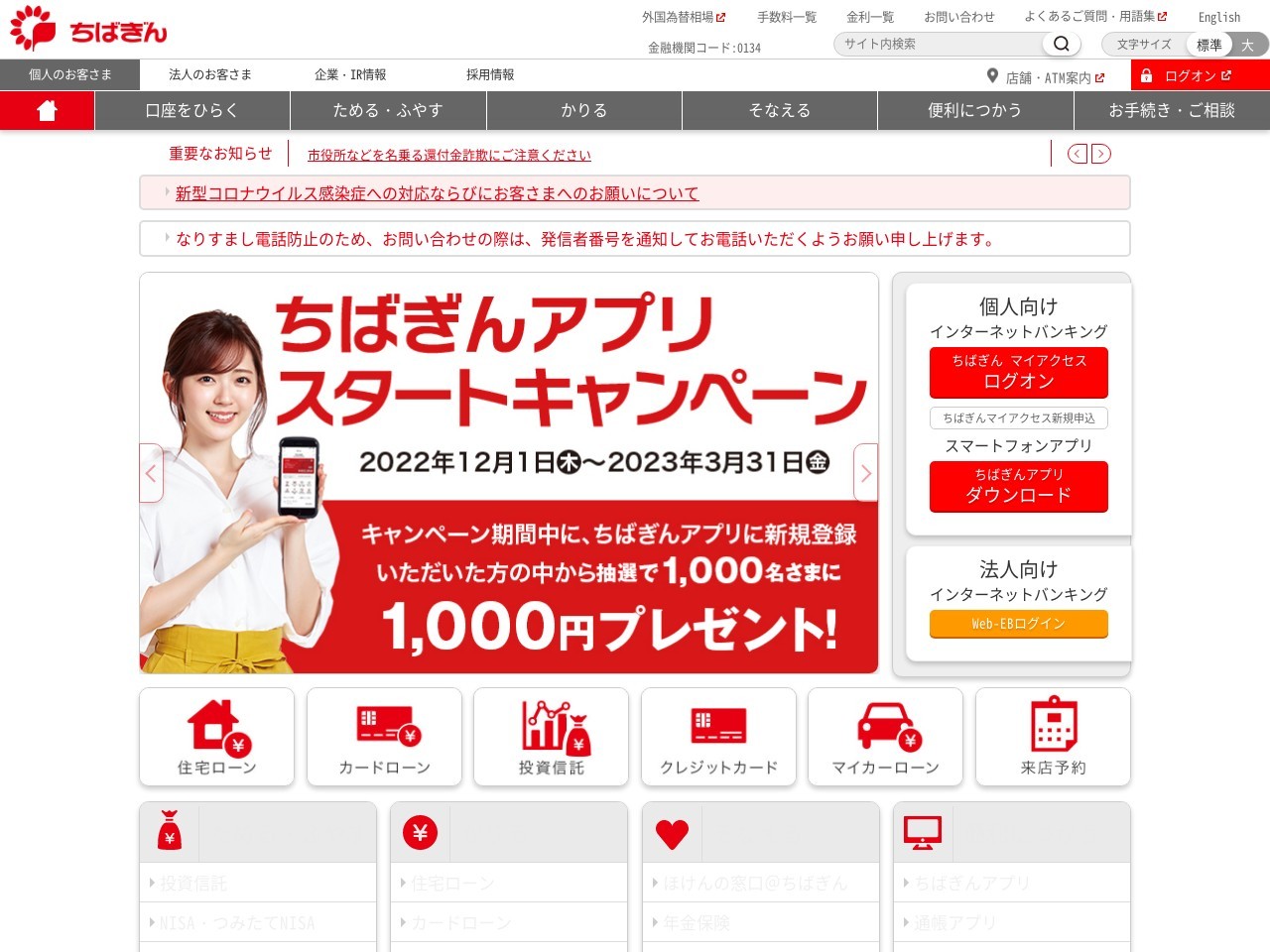Set text size to 標準
This screenshot has width=1270, height=952.
tap(1209, 45)
